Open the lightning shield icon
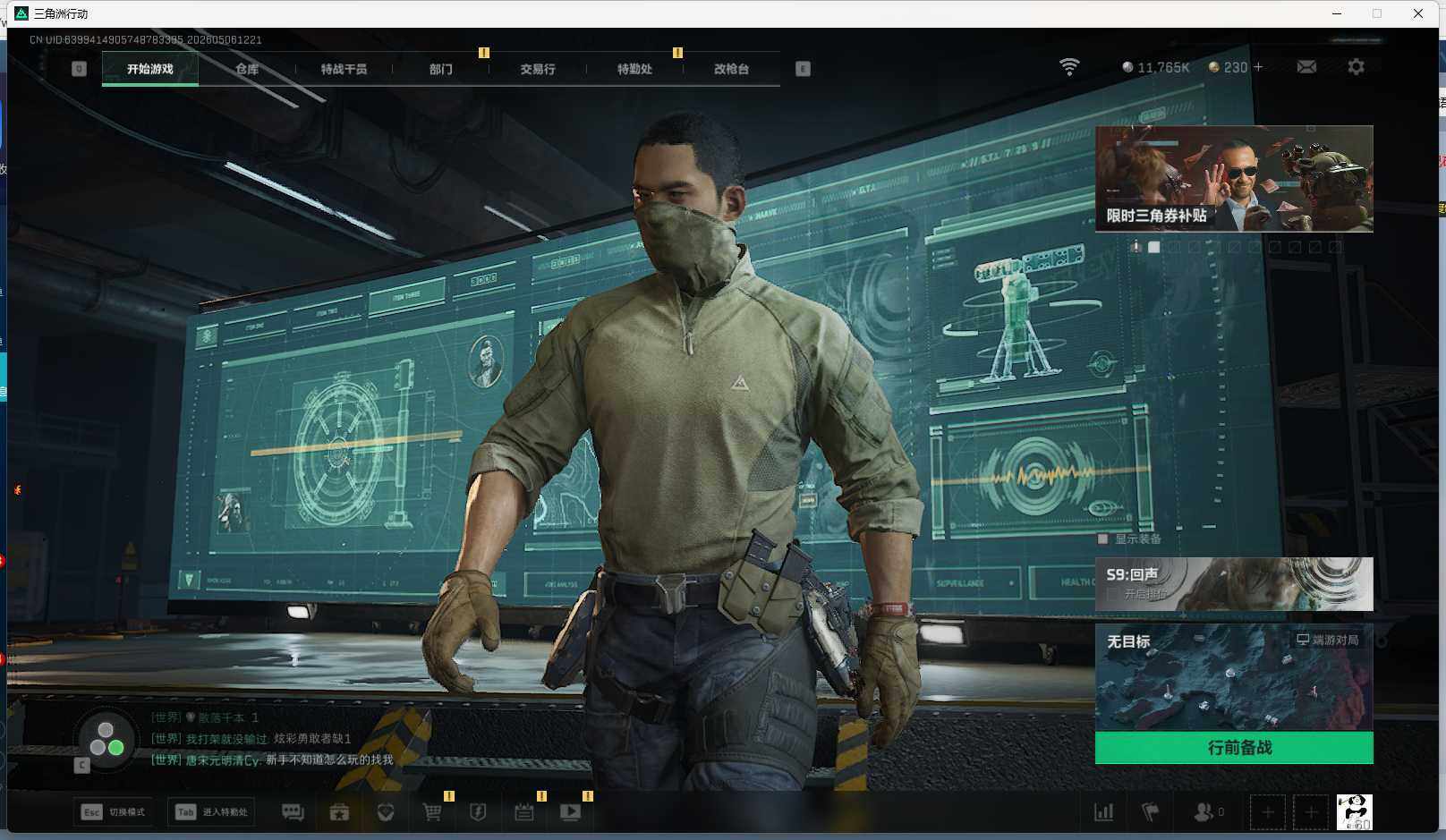Viewport: 1446px width, 840px height. coord(478,812)
